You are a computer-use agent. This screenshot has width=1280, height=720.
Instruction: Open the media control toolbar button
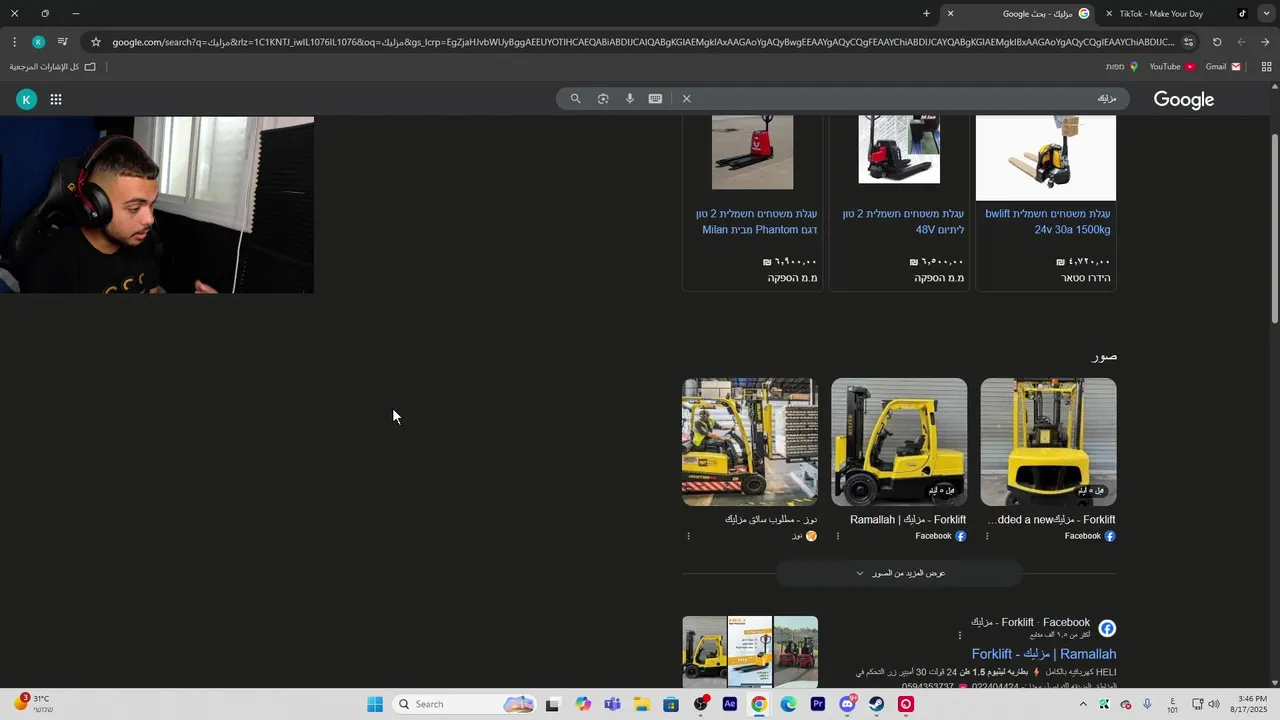(62, 42)
